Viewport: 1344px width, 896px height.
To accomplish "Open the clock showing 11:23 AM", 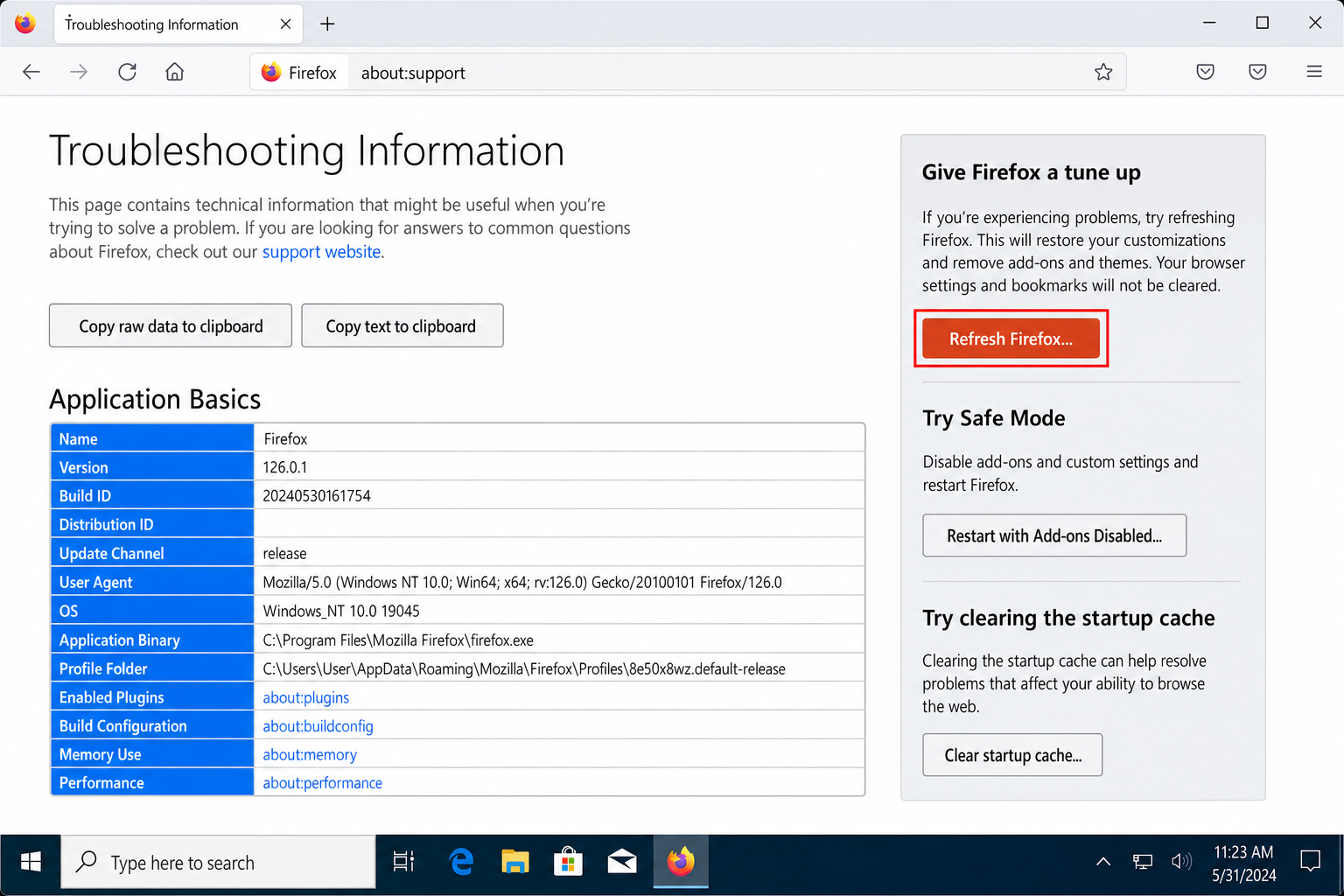I will pos(1243,864).
